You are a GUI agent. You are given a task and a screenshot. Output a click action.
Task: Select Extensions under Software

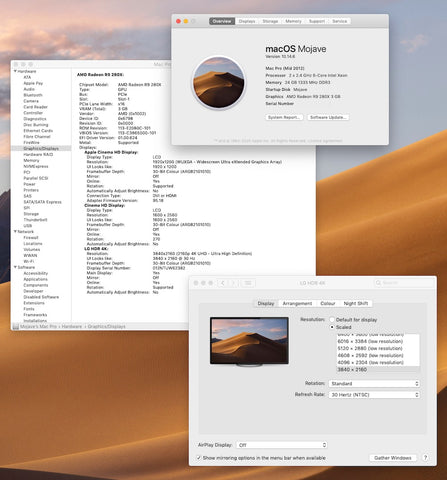click(34, 303)
